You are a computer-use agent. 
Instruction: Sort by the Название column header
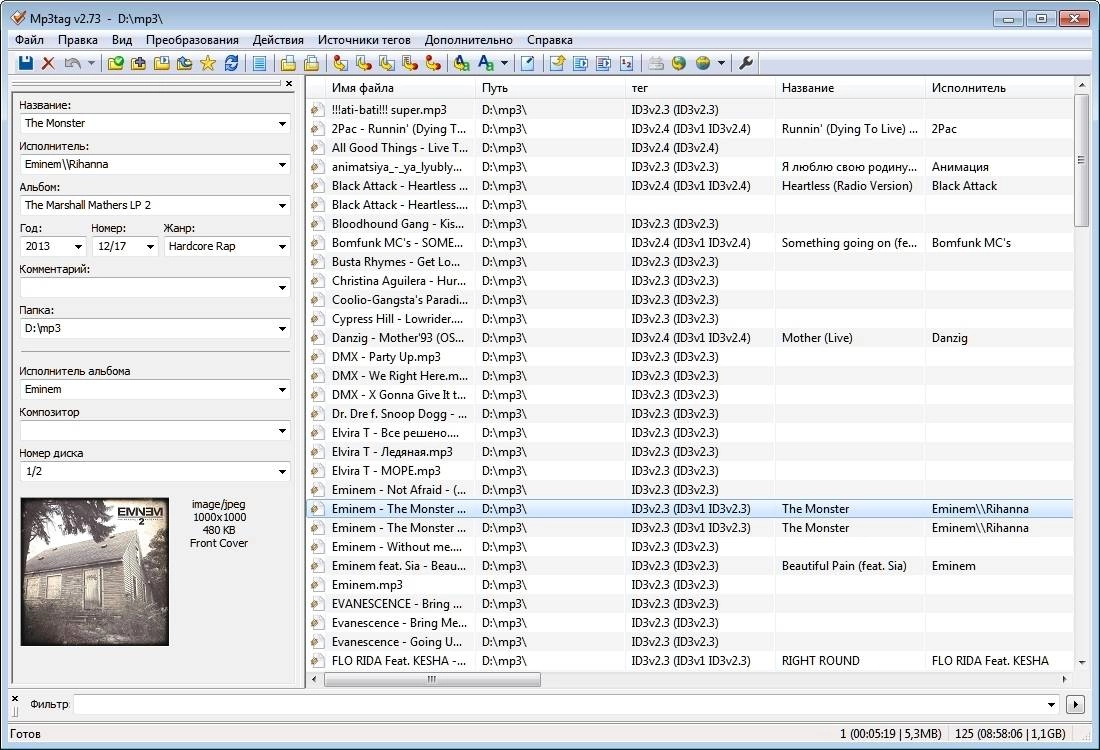(x=850, y=88)
